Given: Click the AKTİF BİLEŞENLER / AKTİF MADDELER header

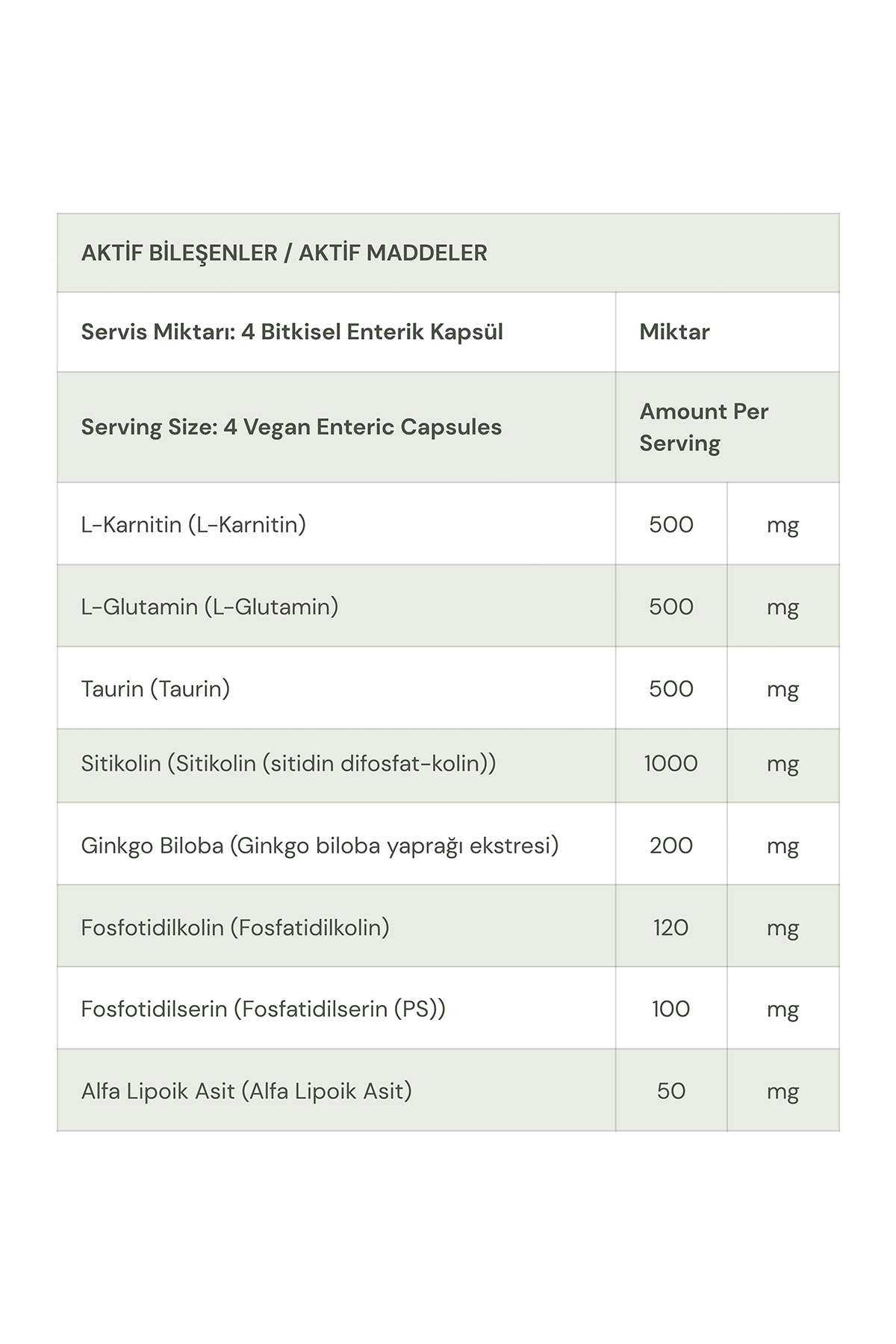Looking at the screenshot, I should click(x=284, y=253).
